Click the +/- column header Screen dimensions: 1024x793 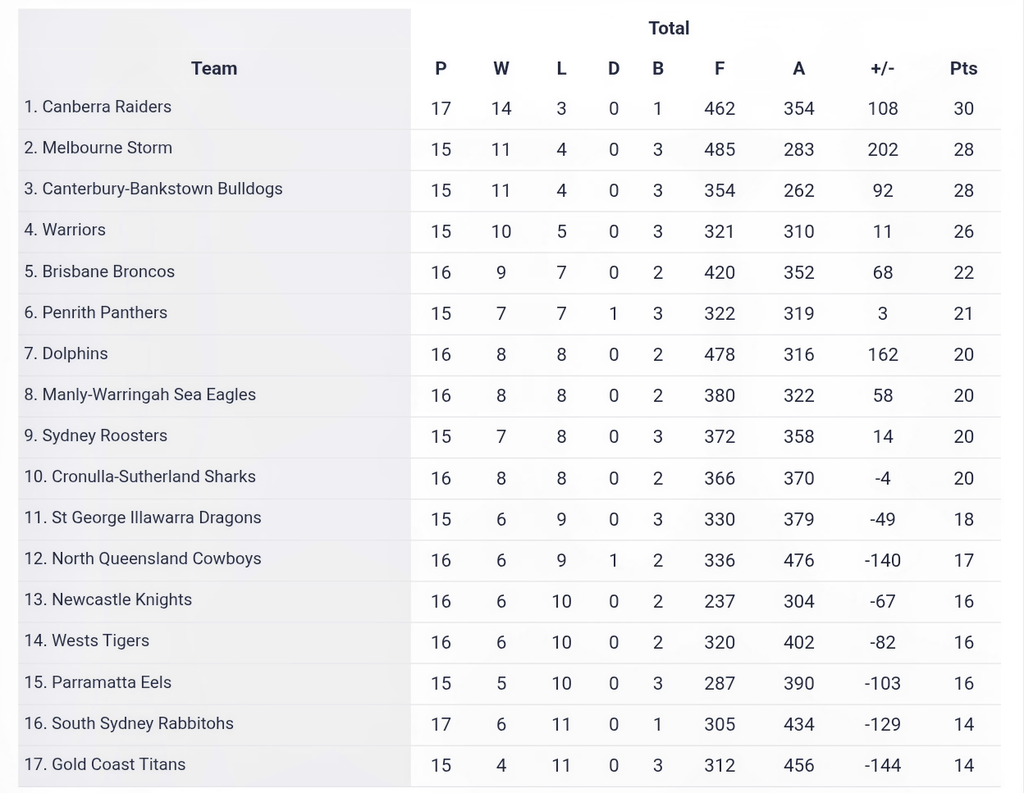point(882,69)
